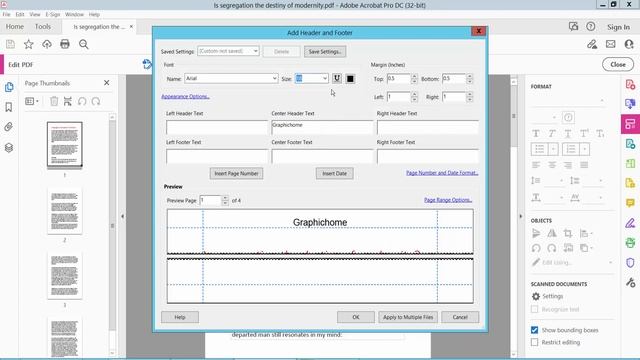The height and width of the screenshot is (360, 640).
Task: Open the Edit PDF tool in the right rail
Action: pyautogui.click(x=630, y=124)
